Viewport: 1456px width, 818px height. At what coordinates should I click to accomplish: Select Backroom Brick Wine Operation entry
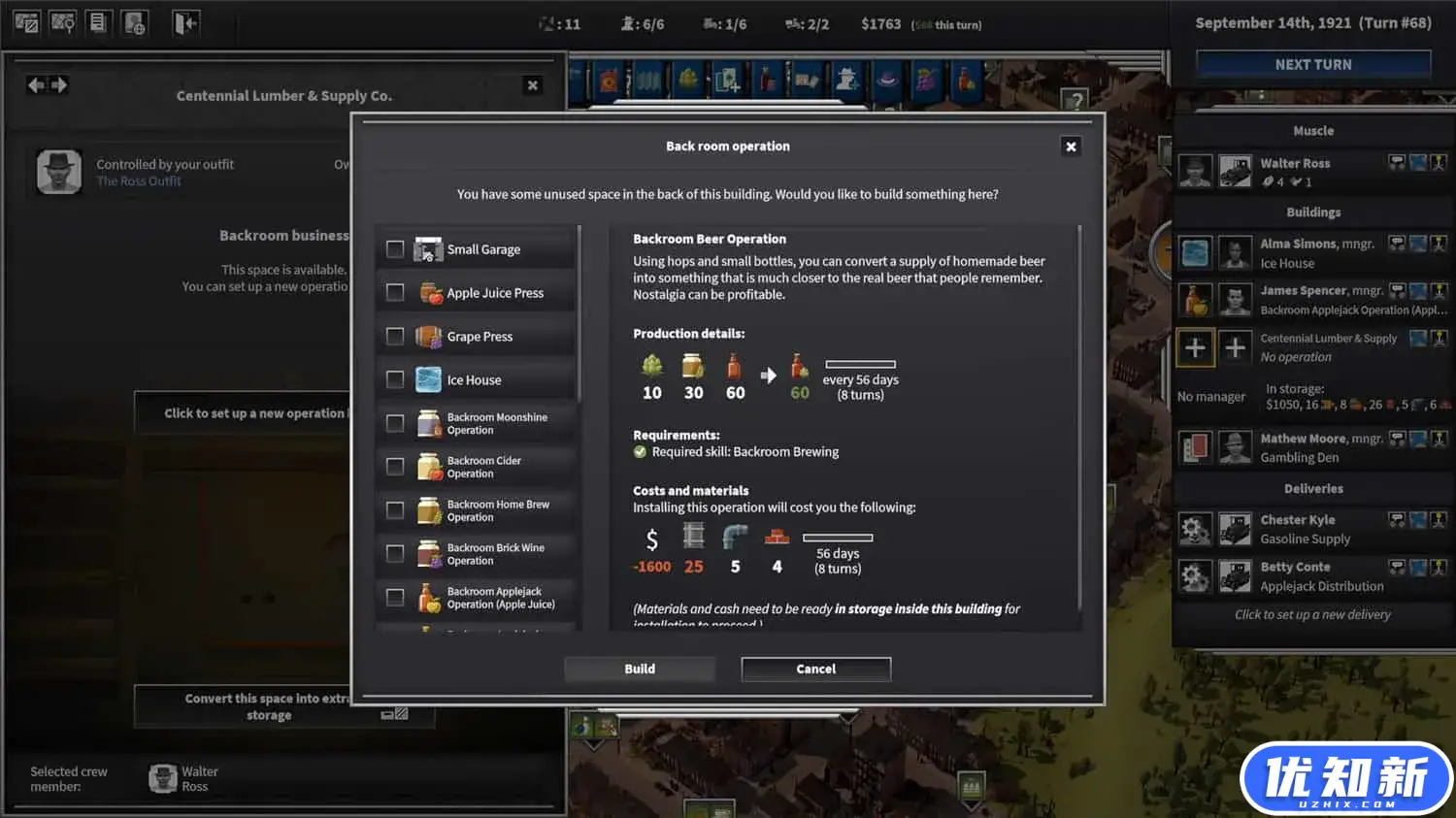coord(495,554)
